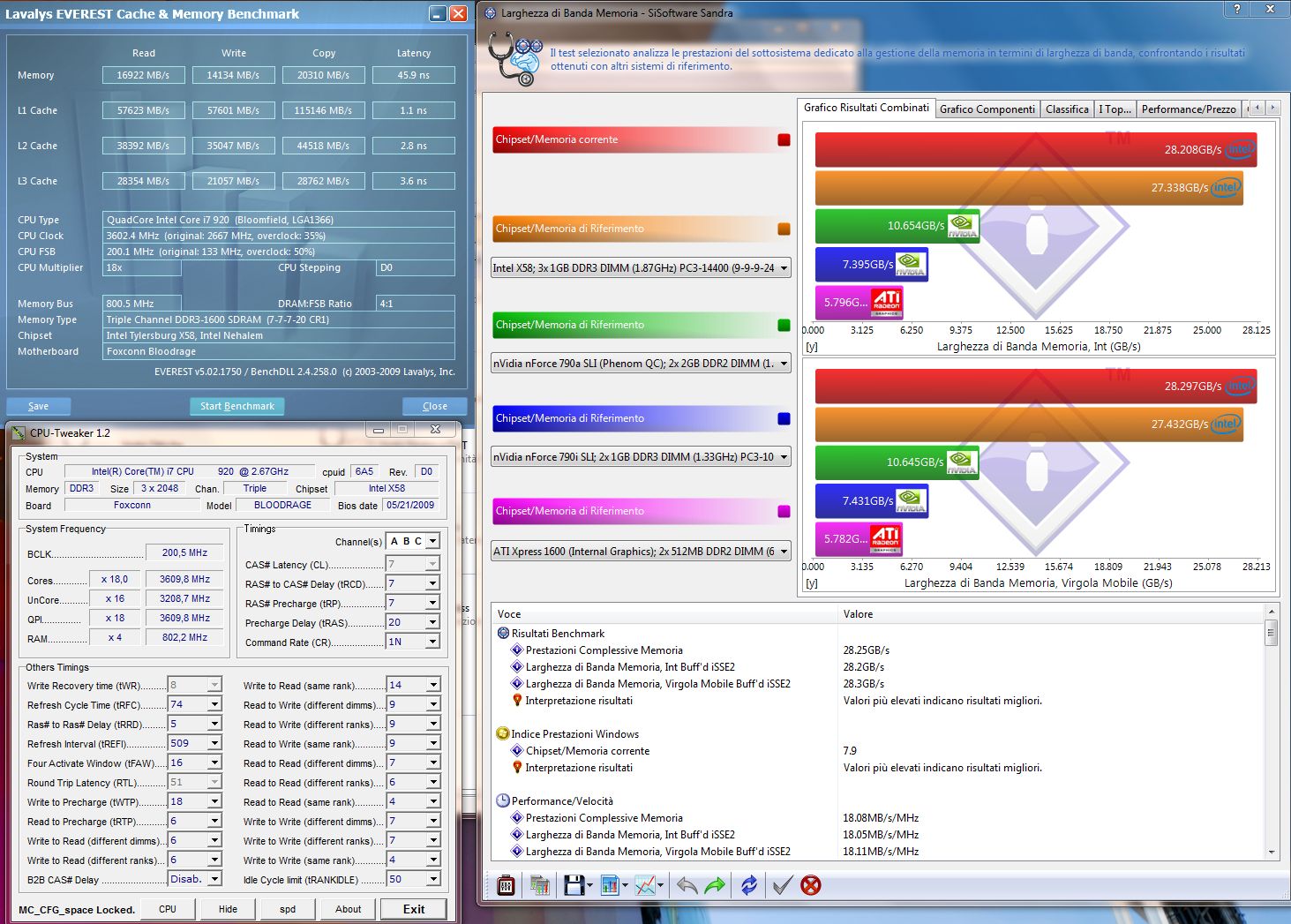Click the Risultati Benchmark globe icon

point(503,633)
